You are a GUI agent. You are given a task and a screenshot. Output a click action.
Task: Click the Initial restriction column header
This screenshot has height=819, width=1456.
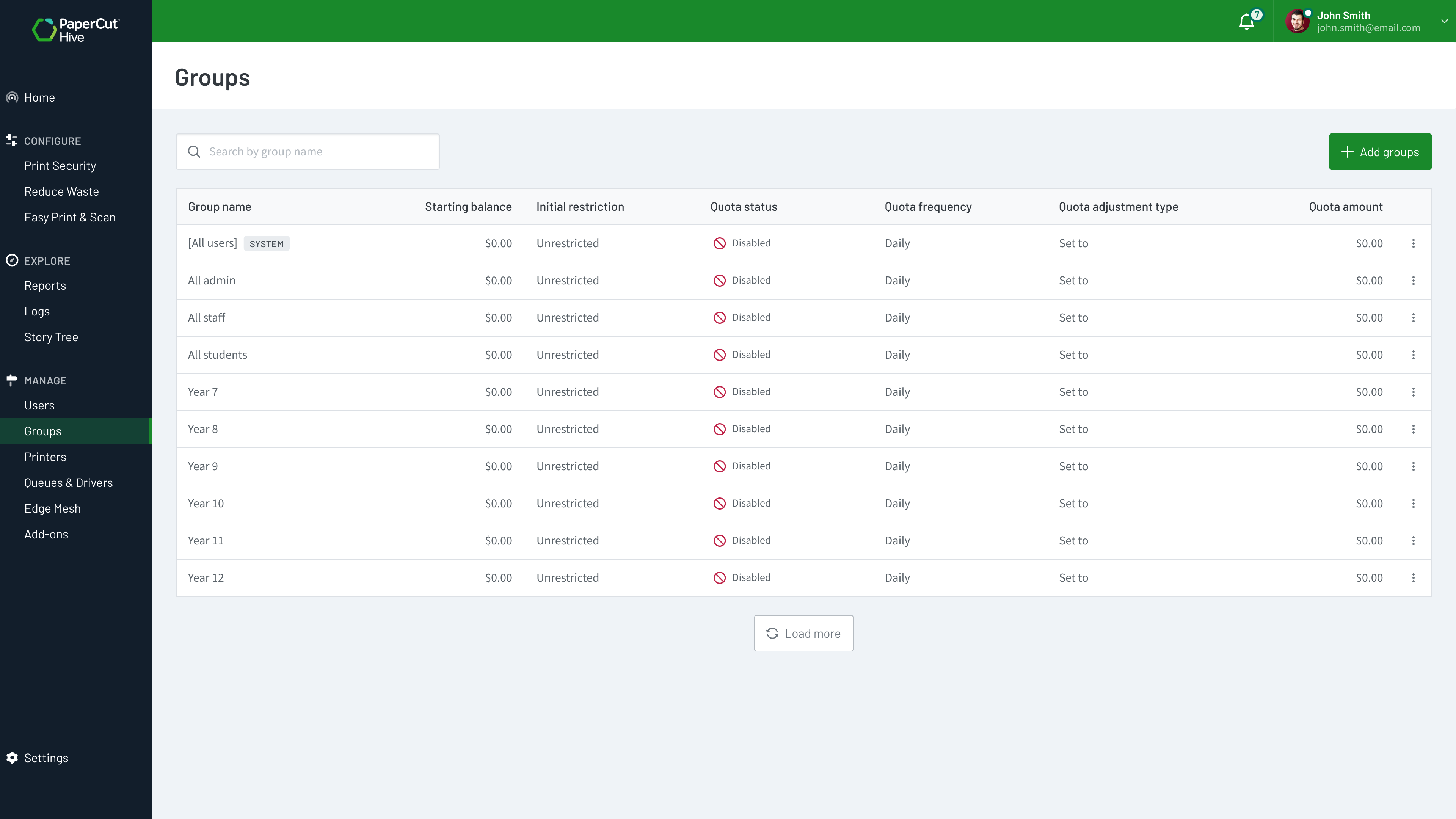580,207
